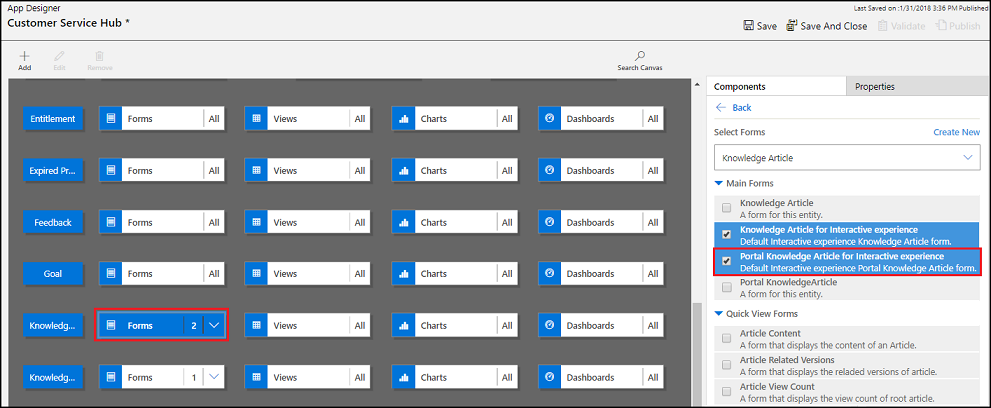Image resolution: width=991 pixels, height=408 pixels.
Task: Click Goal row Views icon
Action: (256, 274)
